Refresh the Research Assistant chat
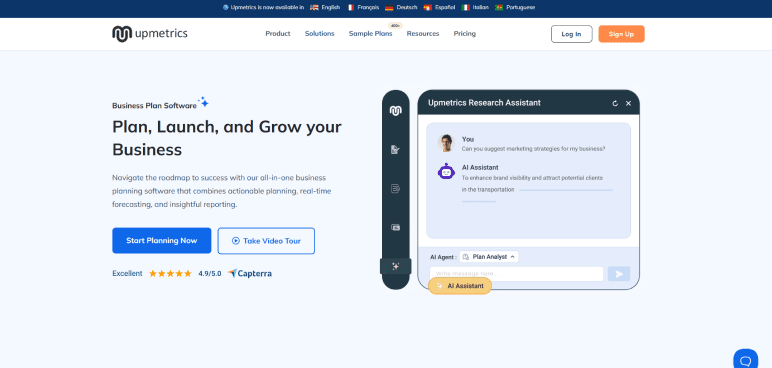 [x=615, y=103]
